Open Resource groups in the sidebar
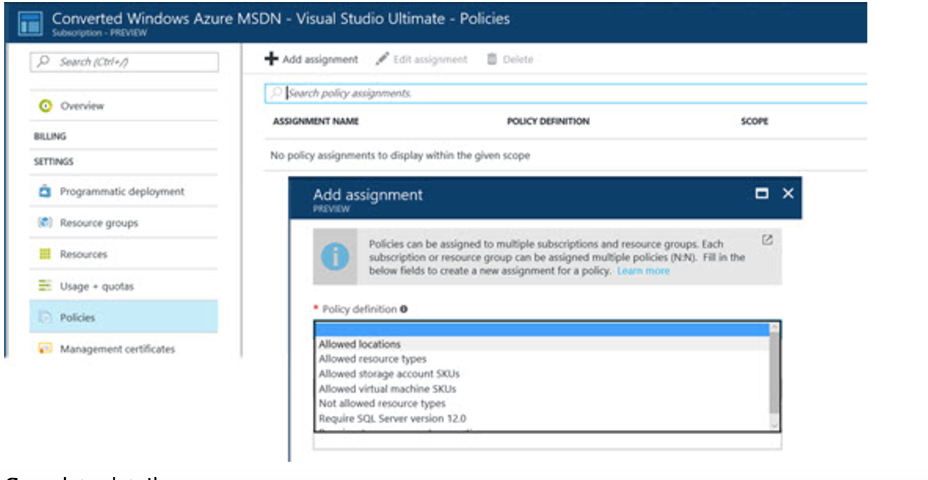Screen dimensions: 928x480 tap(98, 223)
